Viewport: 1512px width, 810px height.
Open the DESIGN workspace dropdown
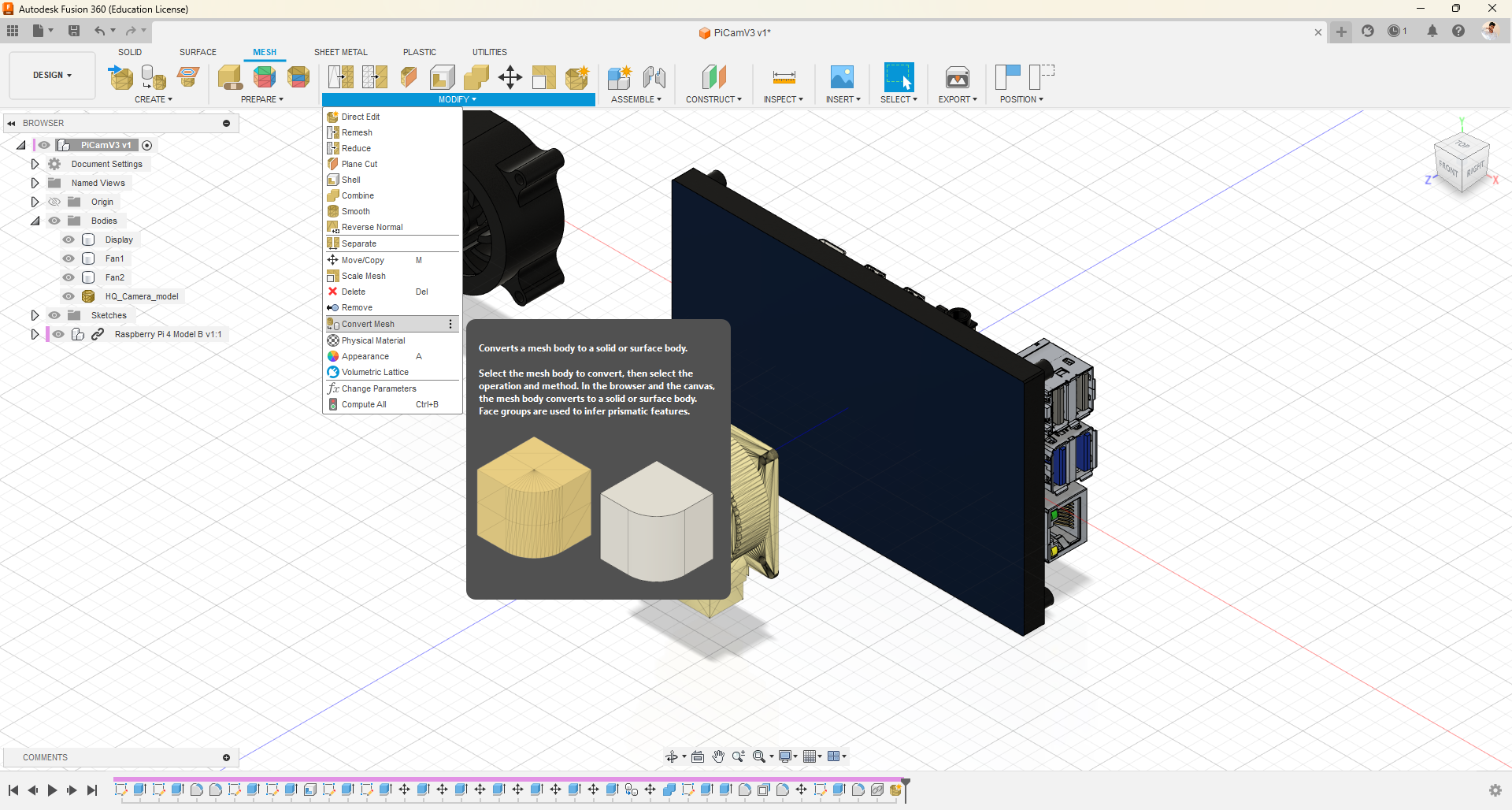pyautogui.click(x=52, y=75)
